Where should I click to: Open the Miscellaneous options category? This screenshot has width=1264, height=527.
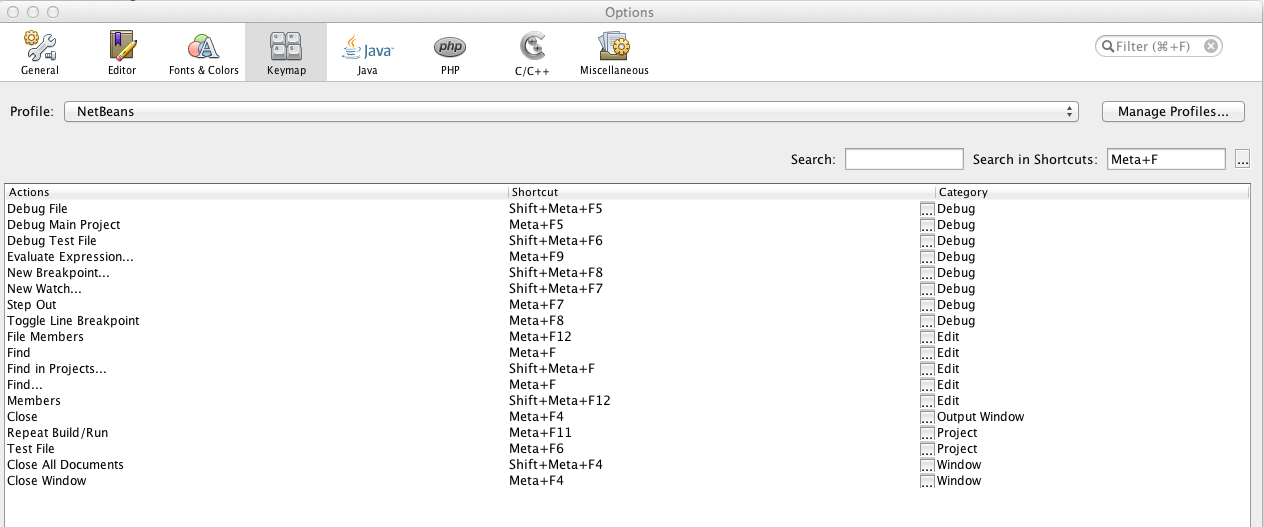(614, 53)
